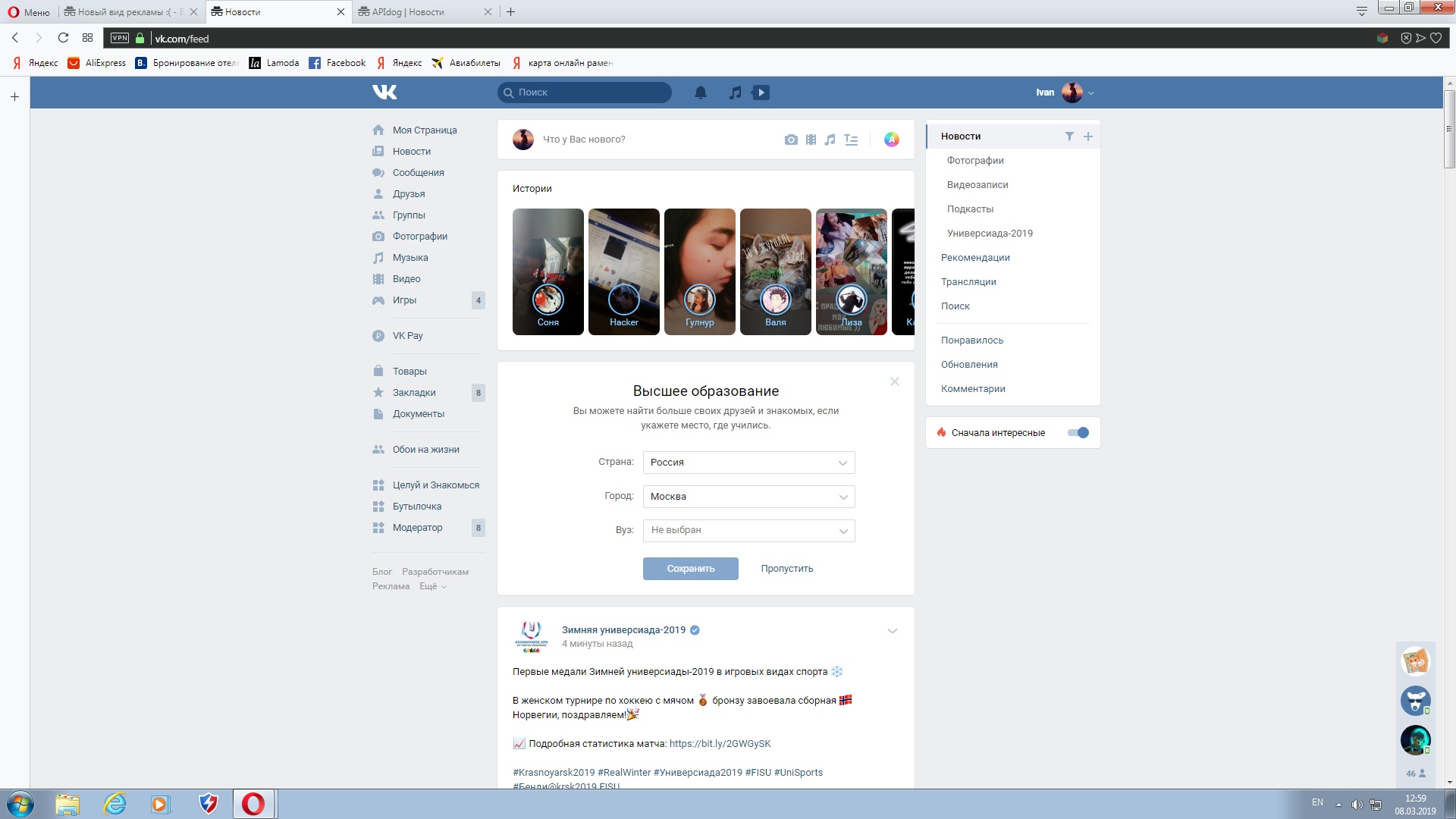Attach a video to the new post

tap(811, 140)
